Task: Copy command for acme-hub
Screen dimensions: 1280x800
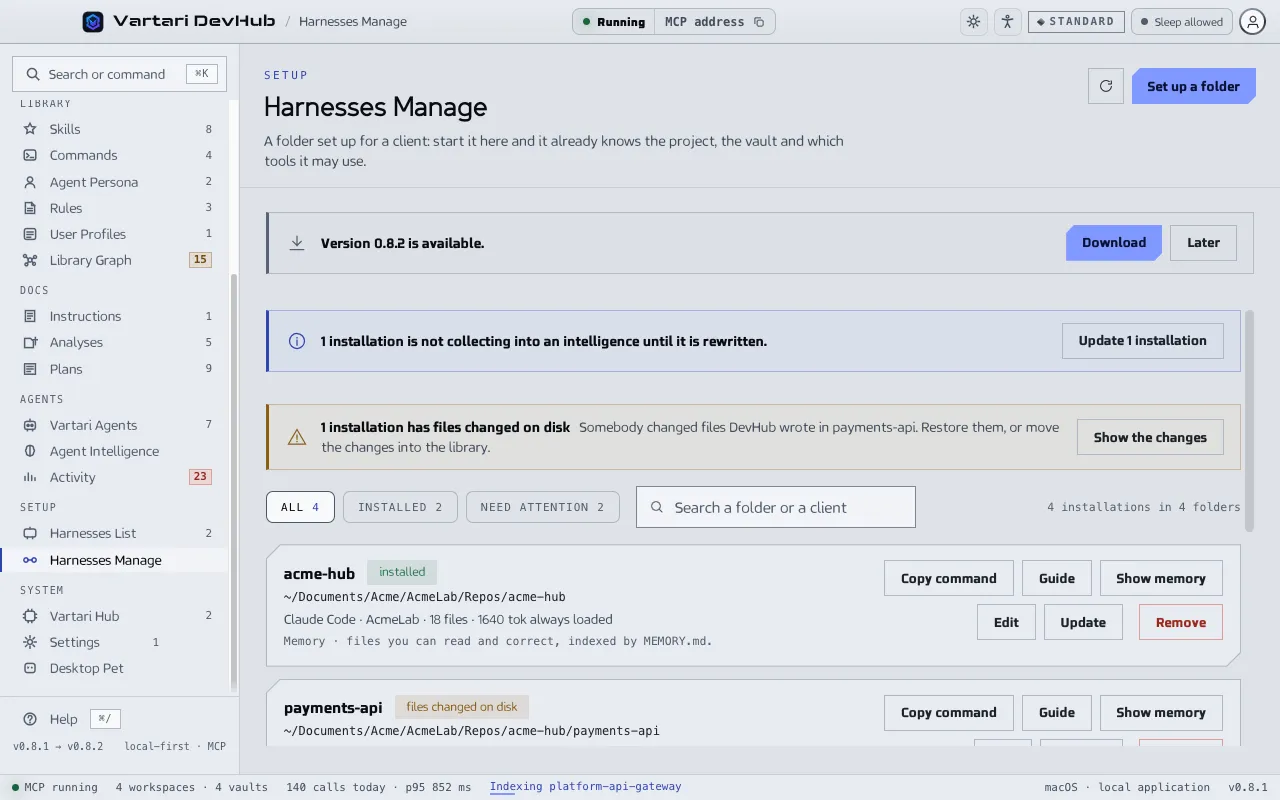Action: [x=948, y=578]
